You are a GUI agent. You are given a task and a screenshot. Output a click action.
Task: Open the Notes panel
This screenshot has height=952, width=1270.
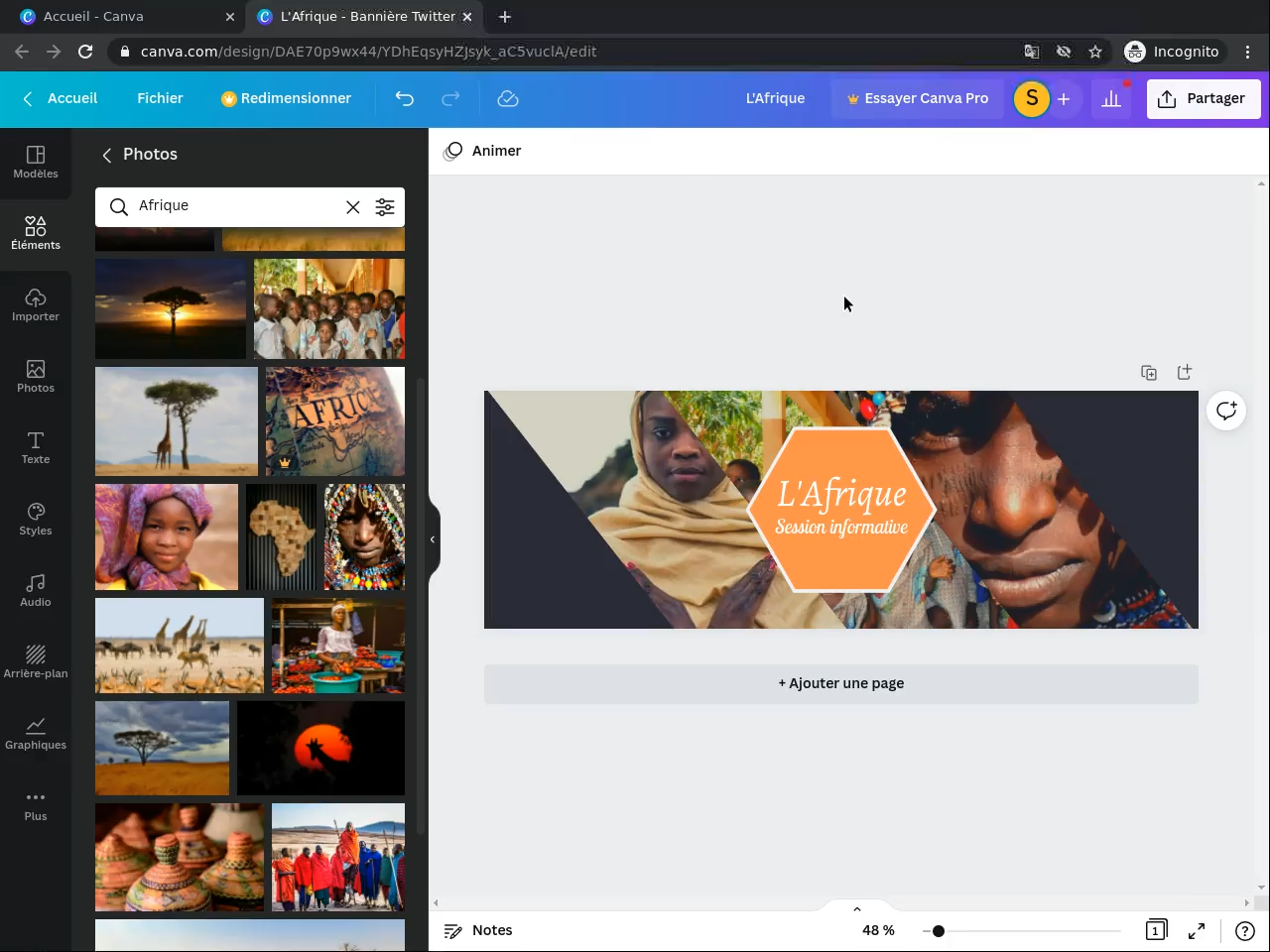pyautogui.click(x=478, y=930)
